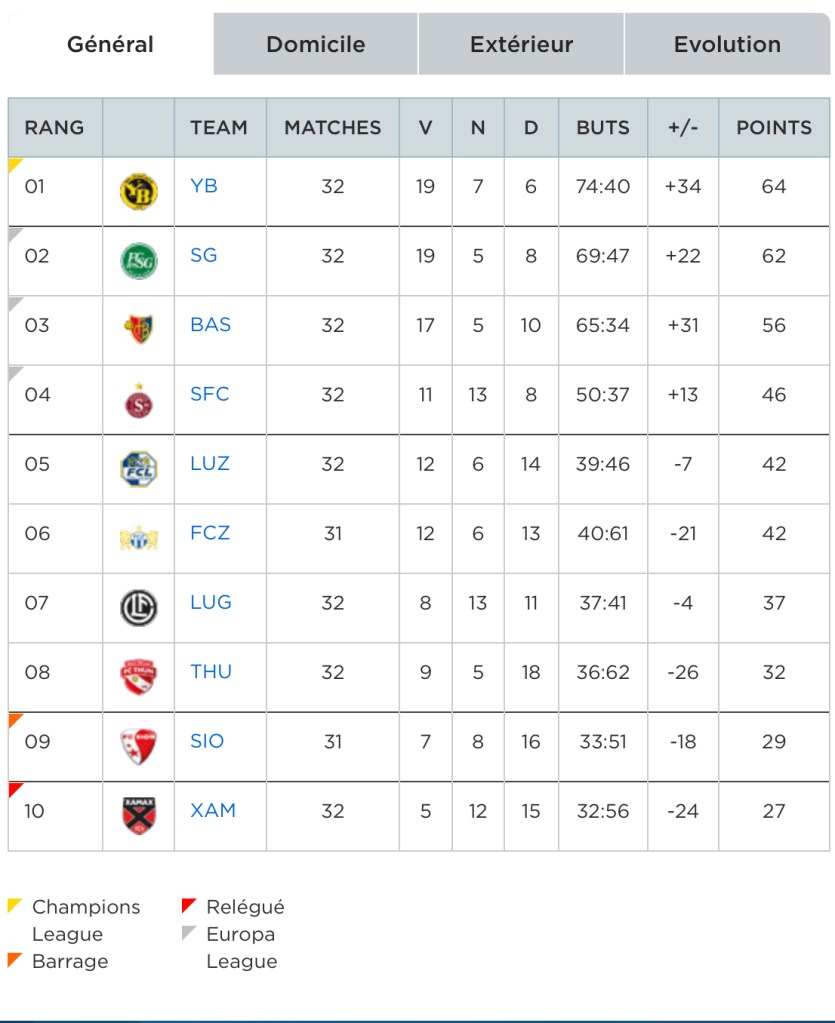
Task: Click the POINTS column header
Action: click(x=774, y=128)
